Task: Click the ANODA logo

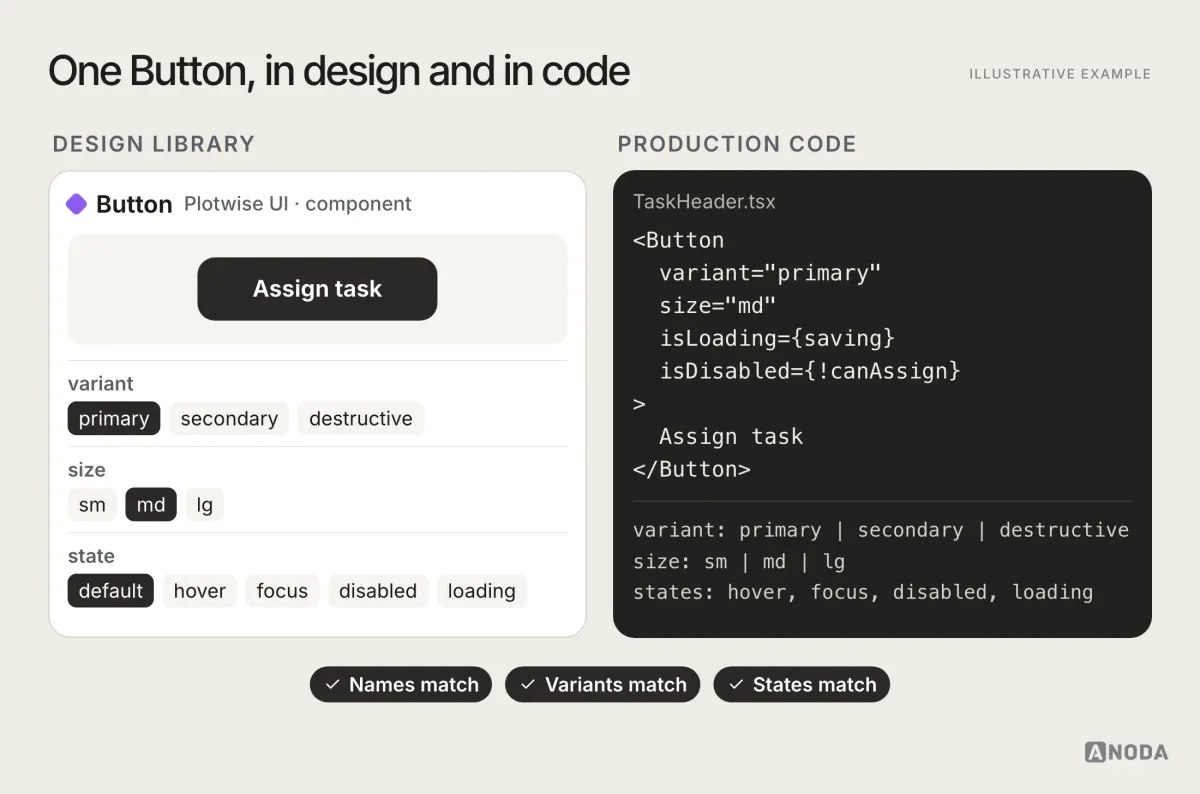Action: (1127, 752)
